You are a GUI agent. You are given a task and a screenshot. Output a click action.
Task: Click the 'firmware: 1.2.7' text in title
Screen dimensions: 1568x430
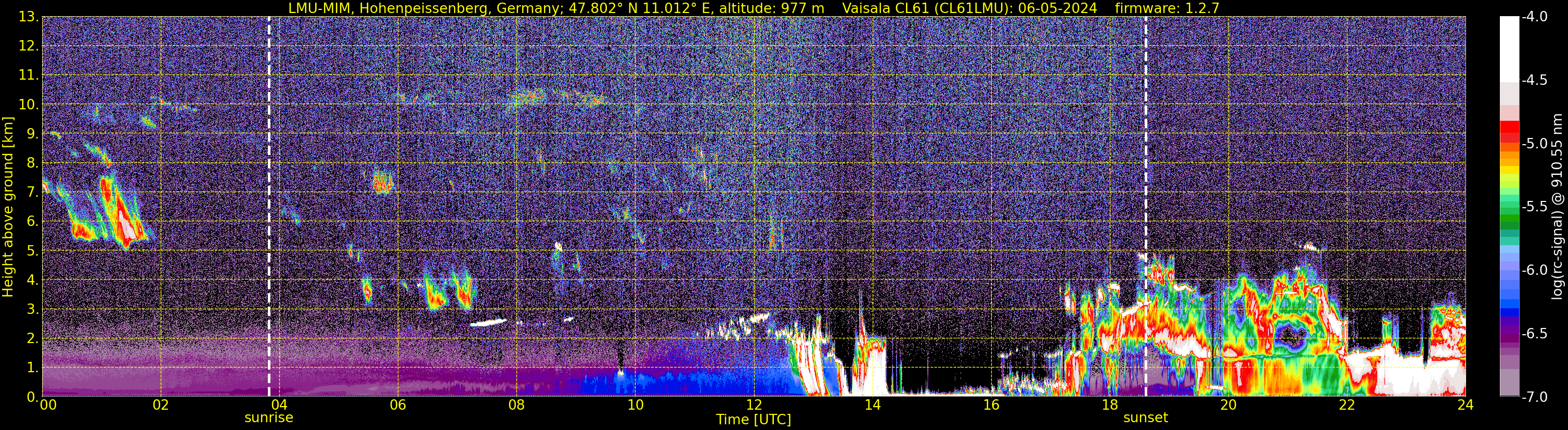click(1168, 8)
